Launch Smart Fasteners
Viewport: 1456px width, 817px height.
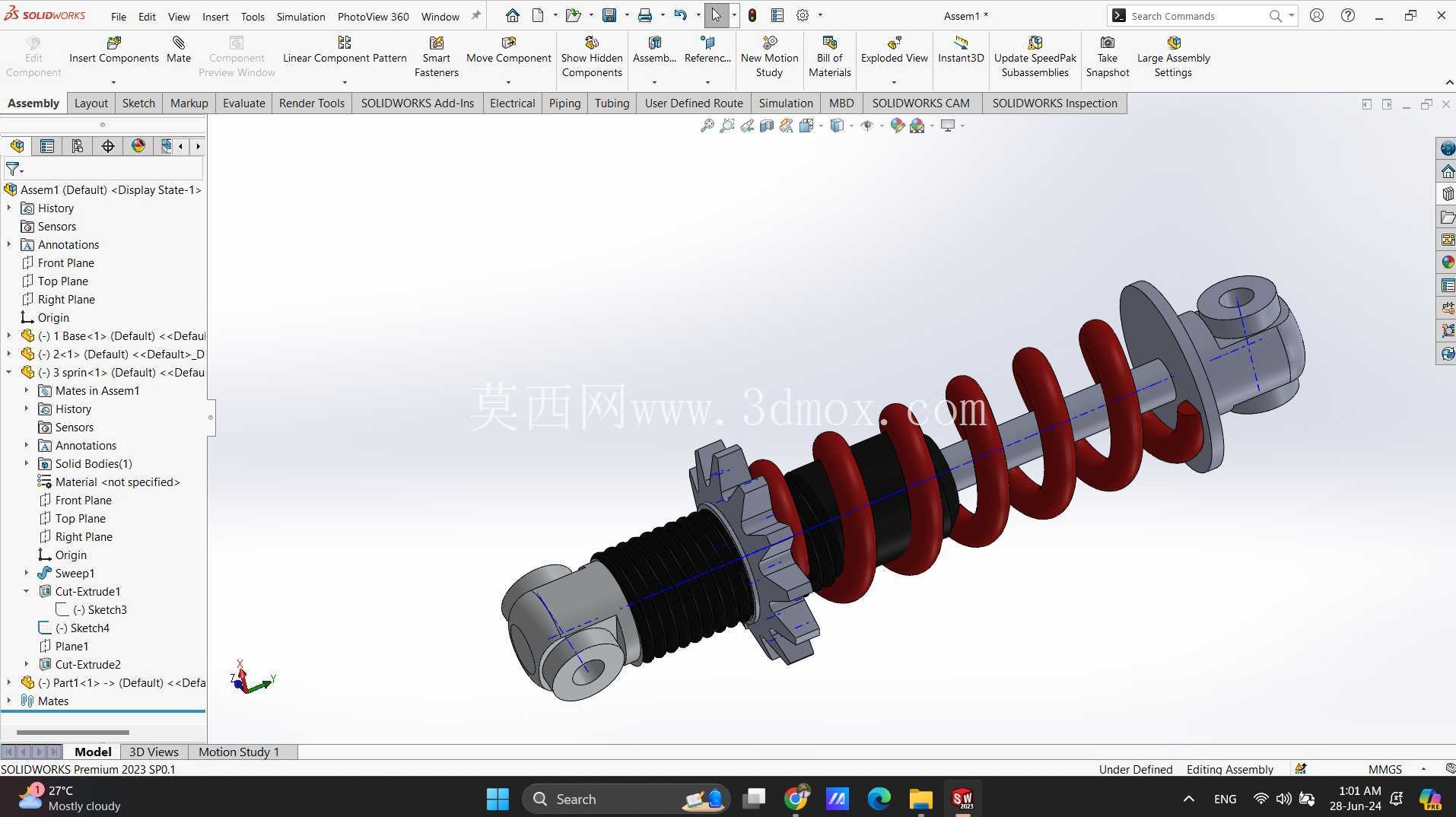point(437,57)
